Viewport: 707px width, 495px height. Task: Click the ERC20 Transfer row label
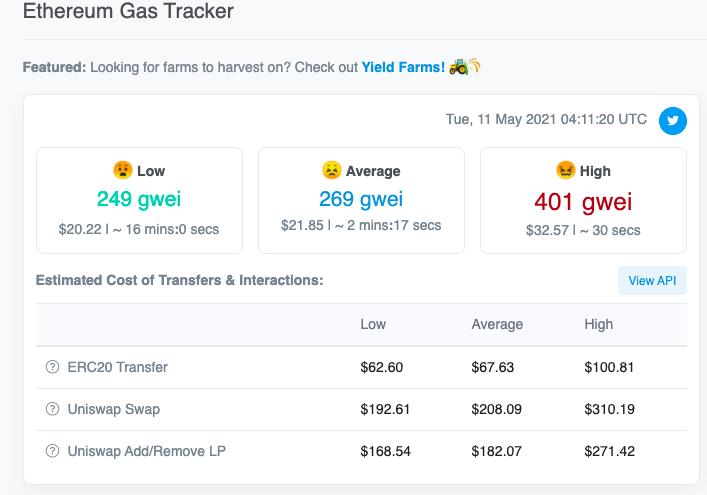pyautogui.click(x=117, y=367)
